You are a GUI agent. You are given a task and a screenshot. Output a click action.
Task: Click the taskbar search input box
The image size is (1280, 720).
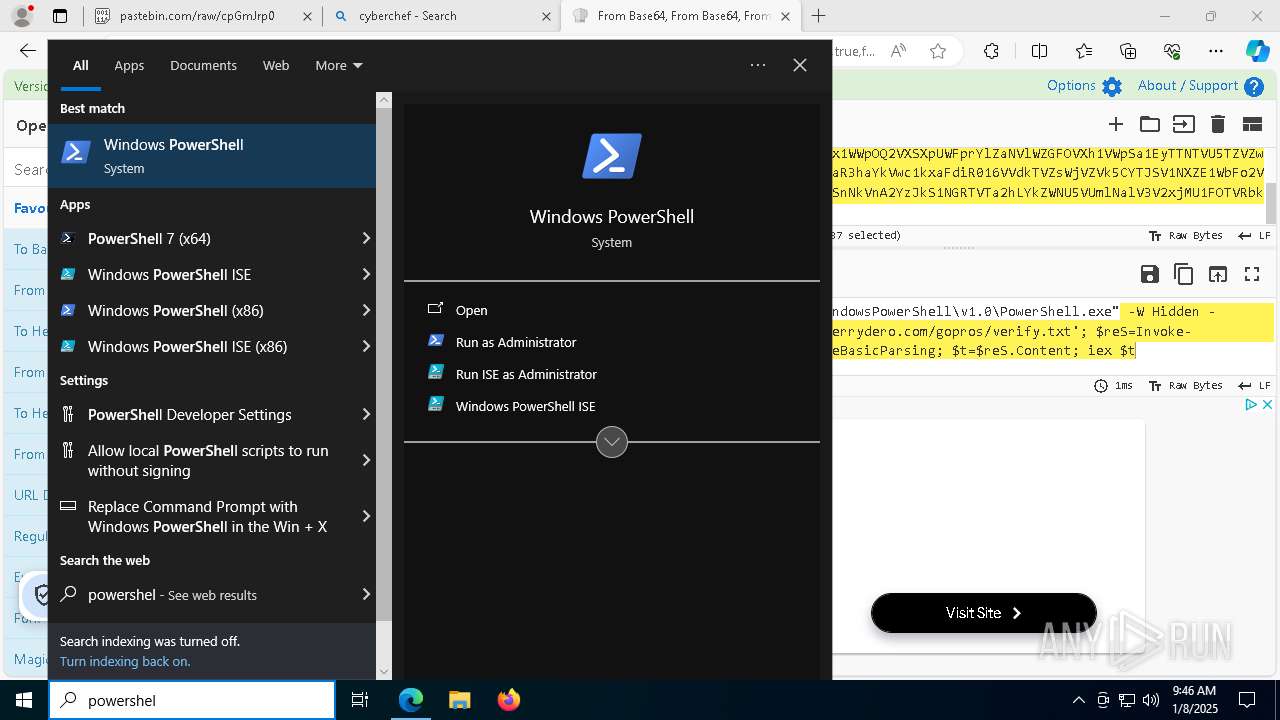[192, 700]
